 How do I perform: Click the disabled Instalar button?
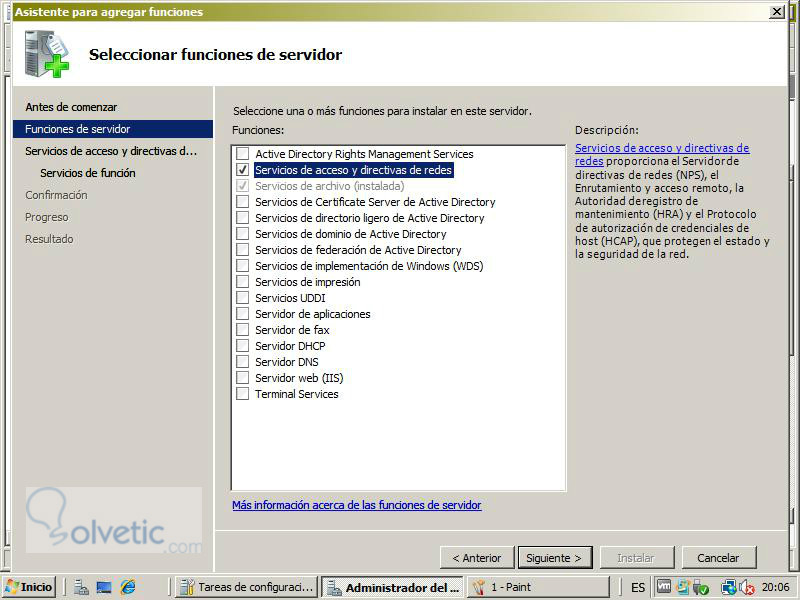tap(637, 558)
